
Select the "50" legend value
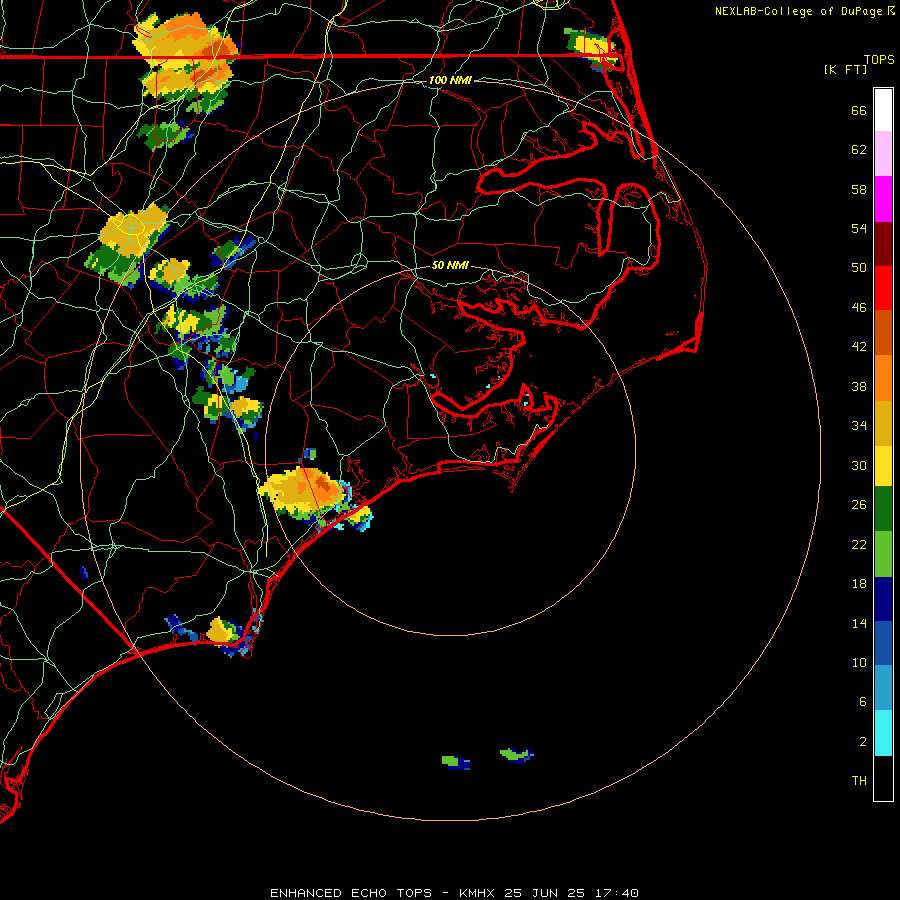tap(859, 267)
